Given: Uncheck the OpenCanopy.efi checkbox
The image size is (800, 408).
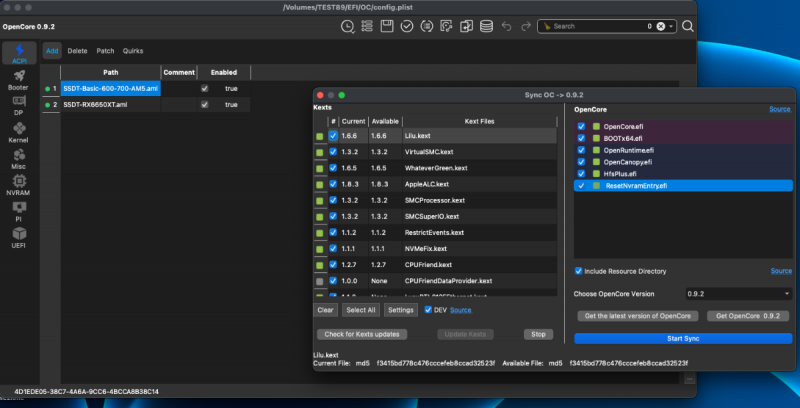Looking at the screenshot, I should 582,161.
